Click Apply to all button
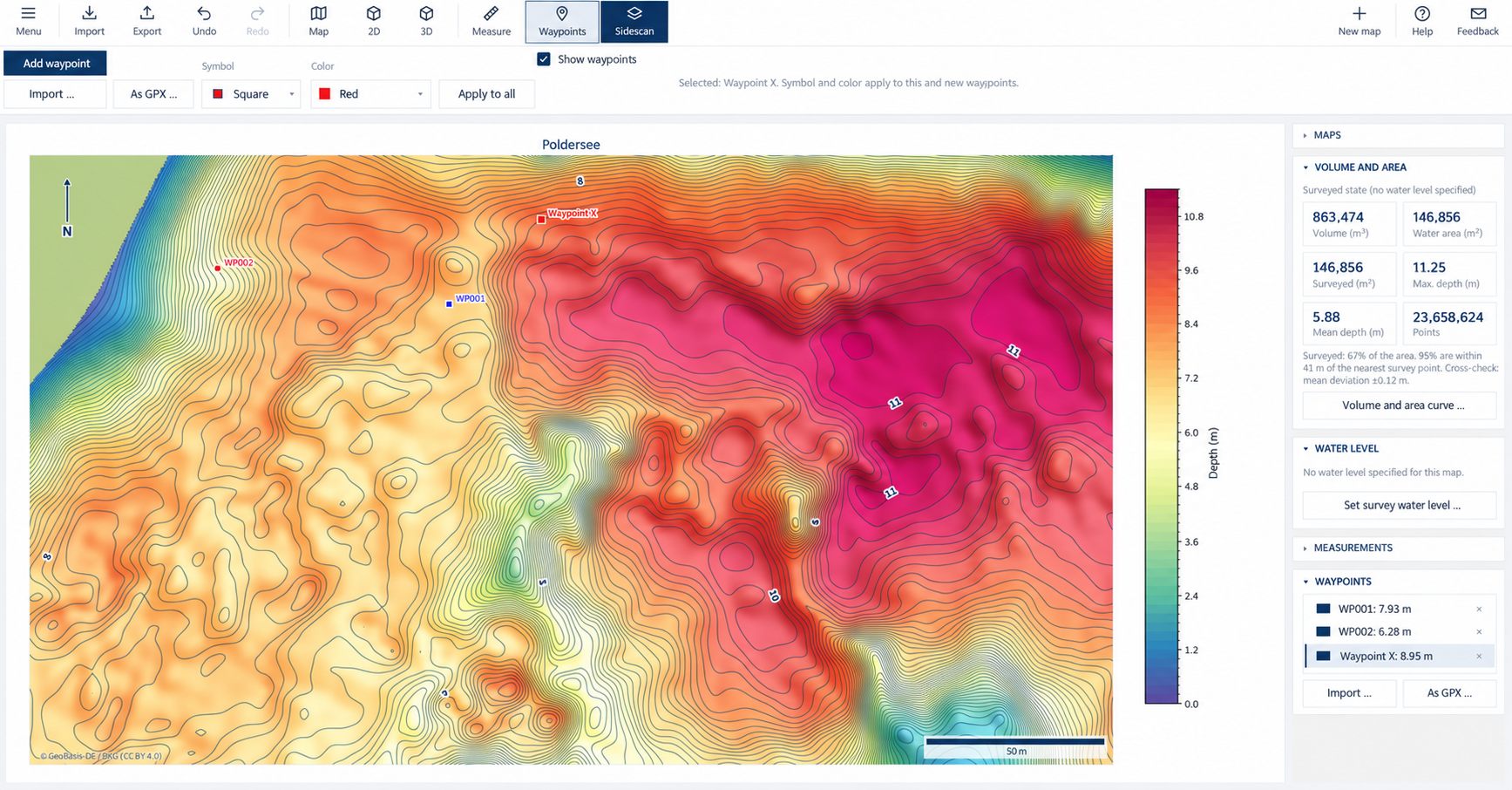Image resolution: width=1512 pixels, height=790 pixels. click(486, 94)
